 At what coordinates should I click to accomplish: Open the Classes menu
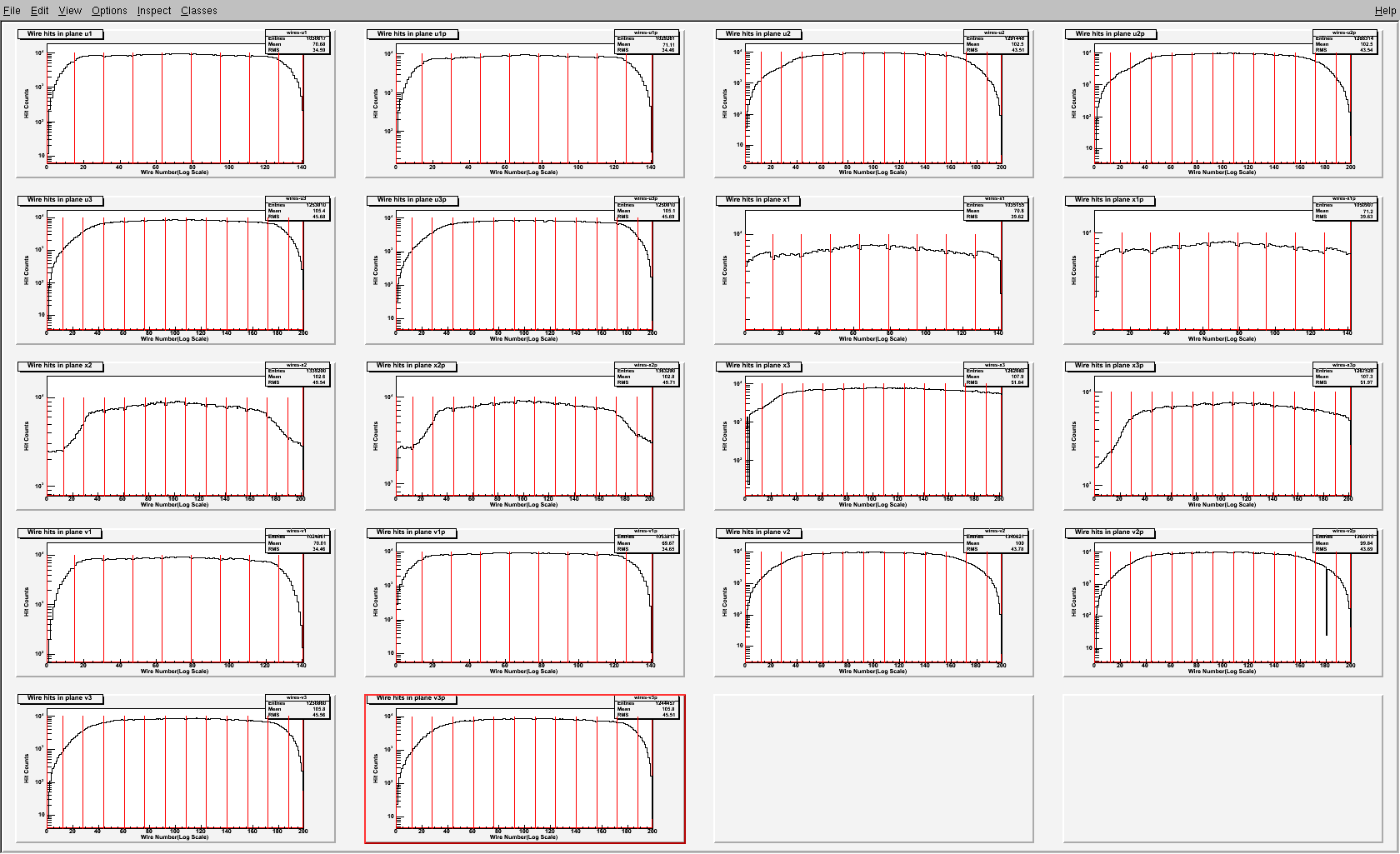coord(198,10)
